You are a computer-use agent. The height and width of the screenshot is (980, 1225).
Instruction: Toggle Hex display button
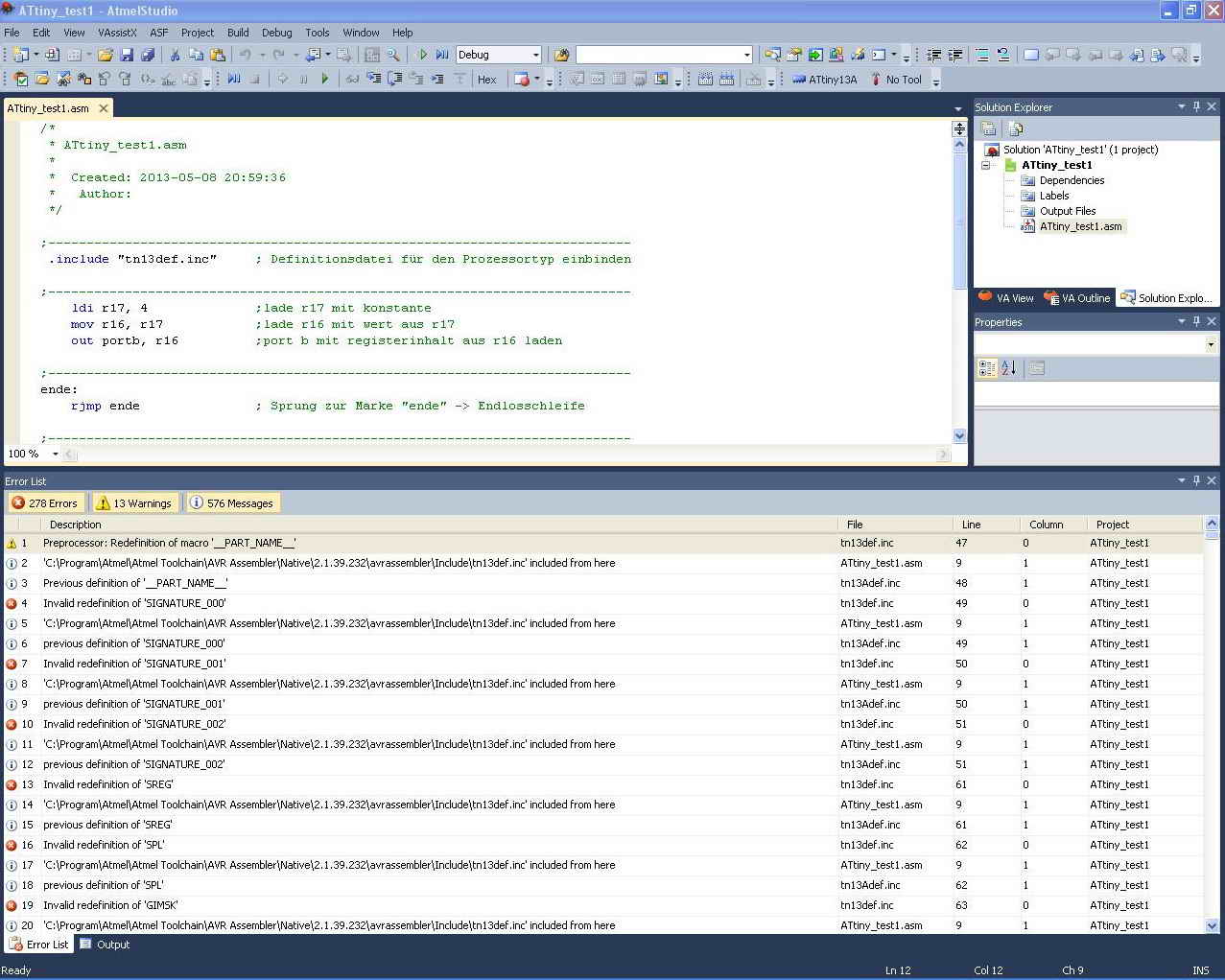[x=487, y=80]
